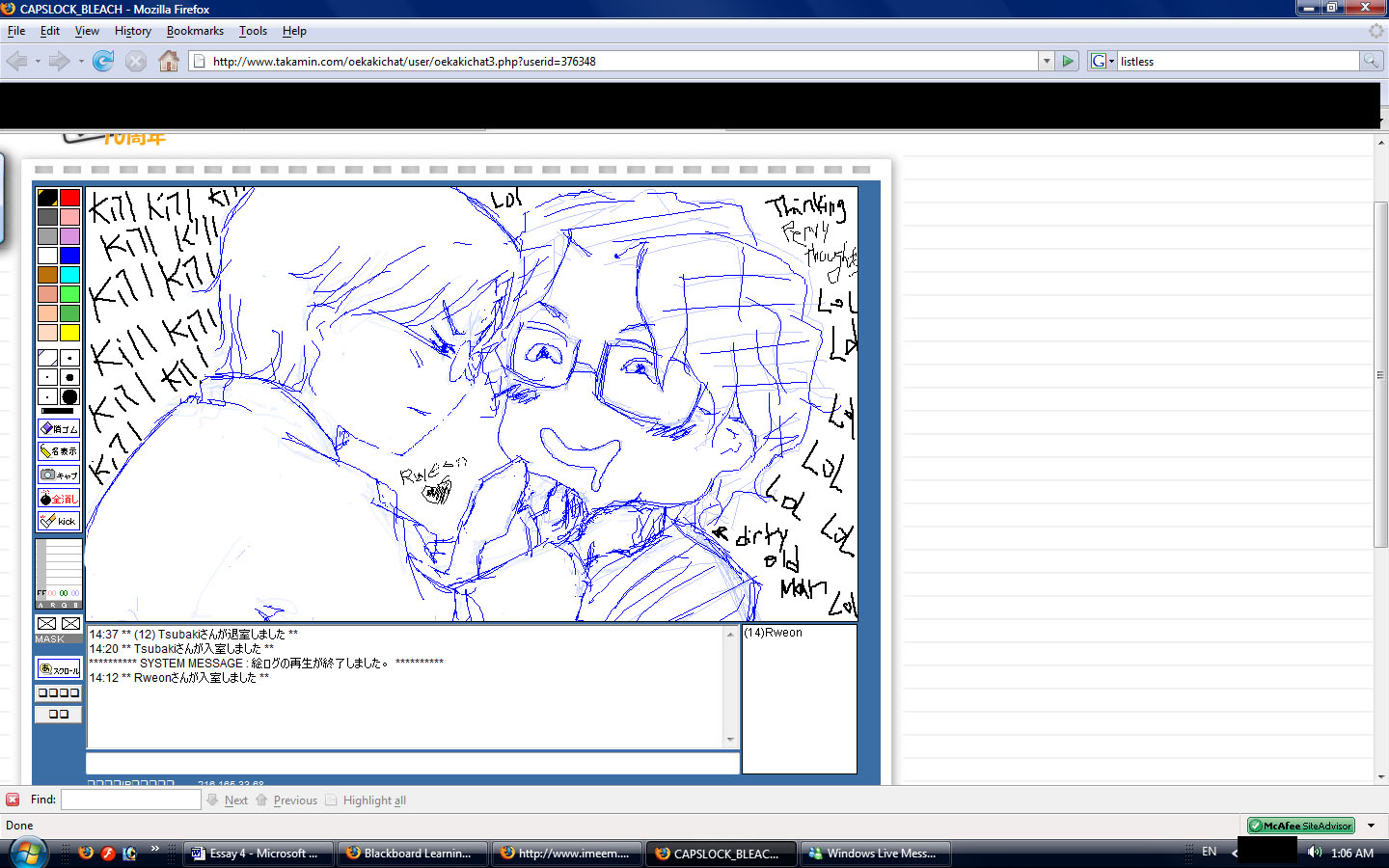
Task: Pick the cyan color swatch
Action: pos(69,275)
